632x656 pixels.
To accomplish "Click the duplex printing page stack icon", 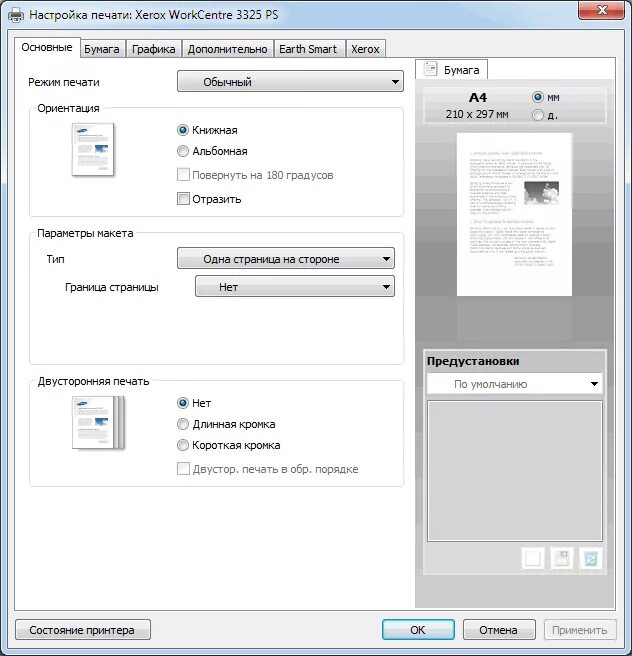I will pyautogui.click(x=98, y=423).
